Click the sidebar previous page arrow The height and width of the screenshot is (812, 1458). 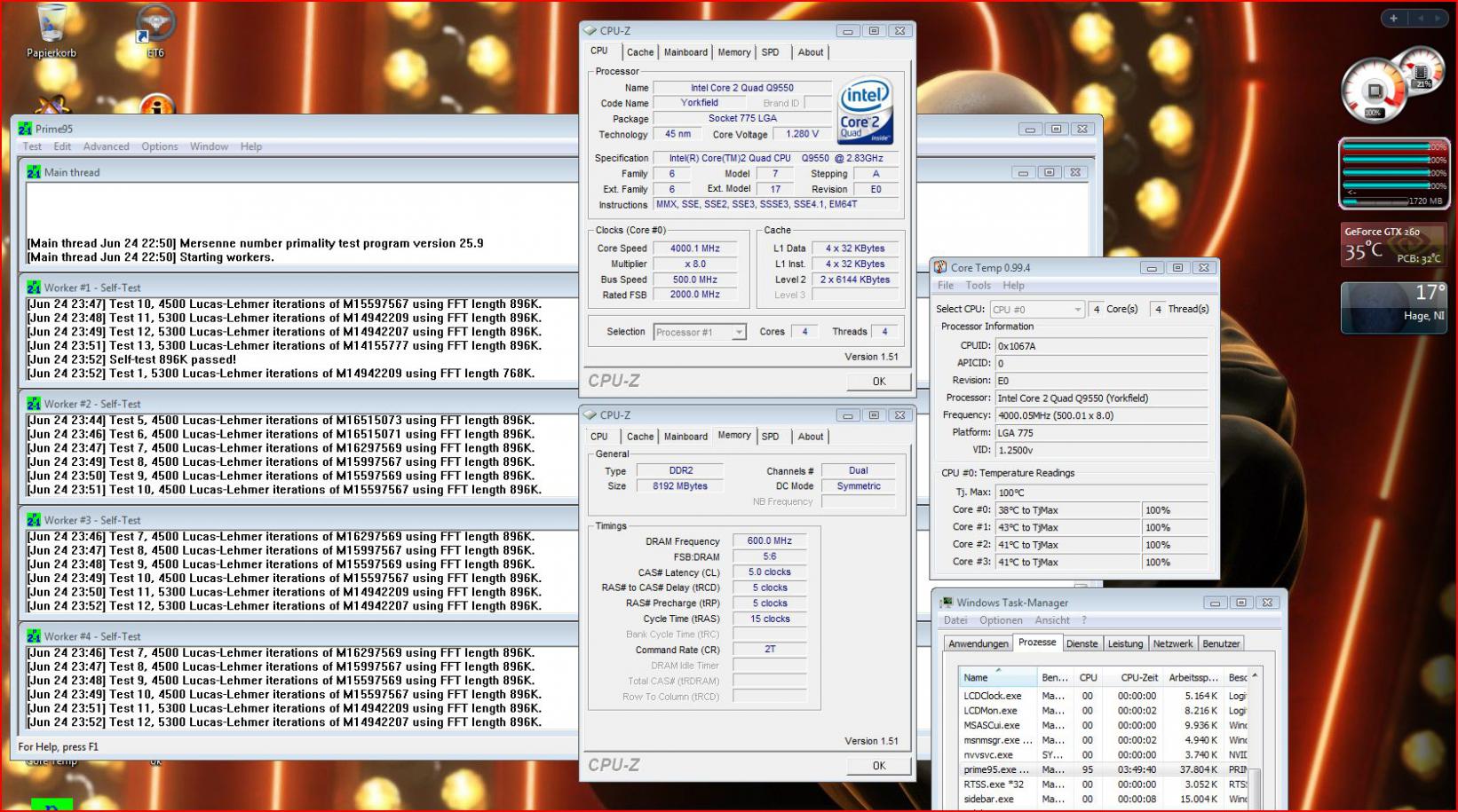[1420, 18]
